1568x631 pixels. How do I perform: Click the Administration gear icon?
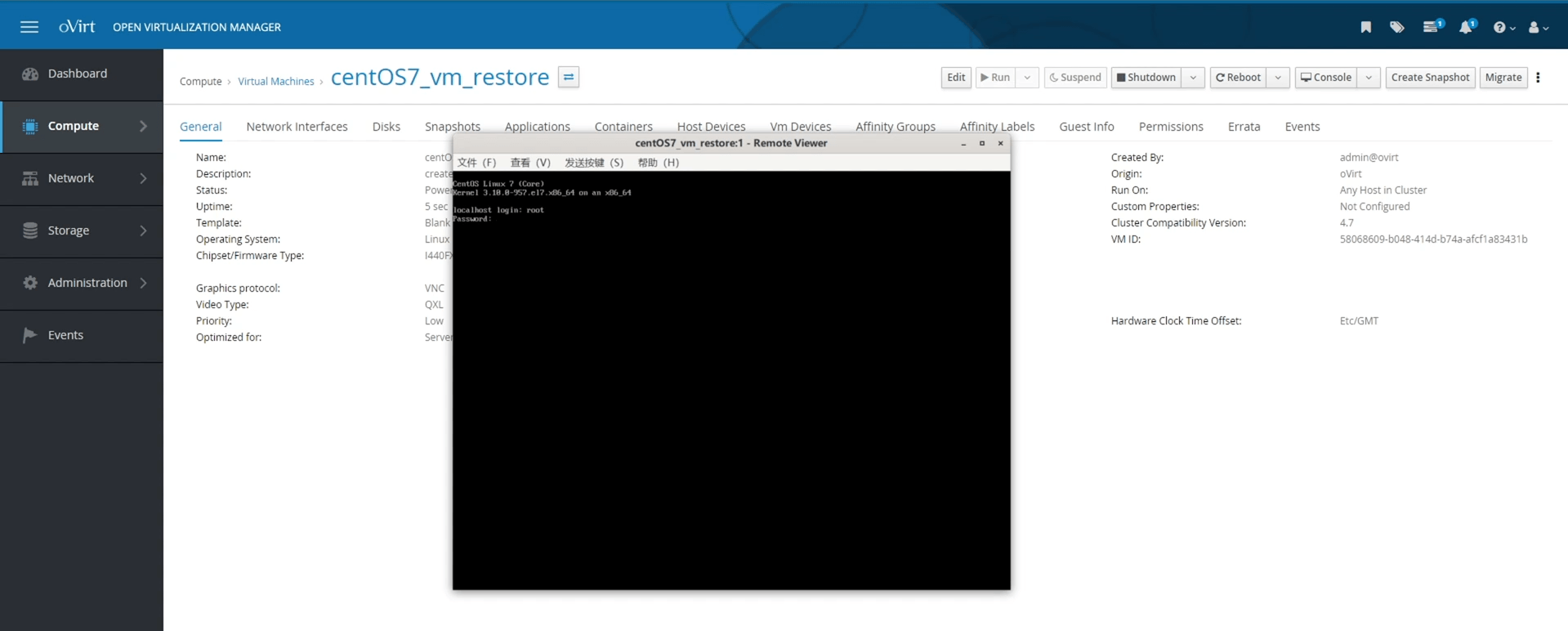[30, 283]
